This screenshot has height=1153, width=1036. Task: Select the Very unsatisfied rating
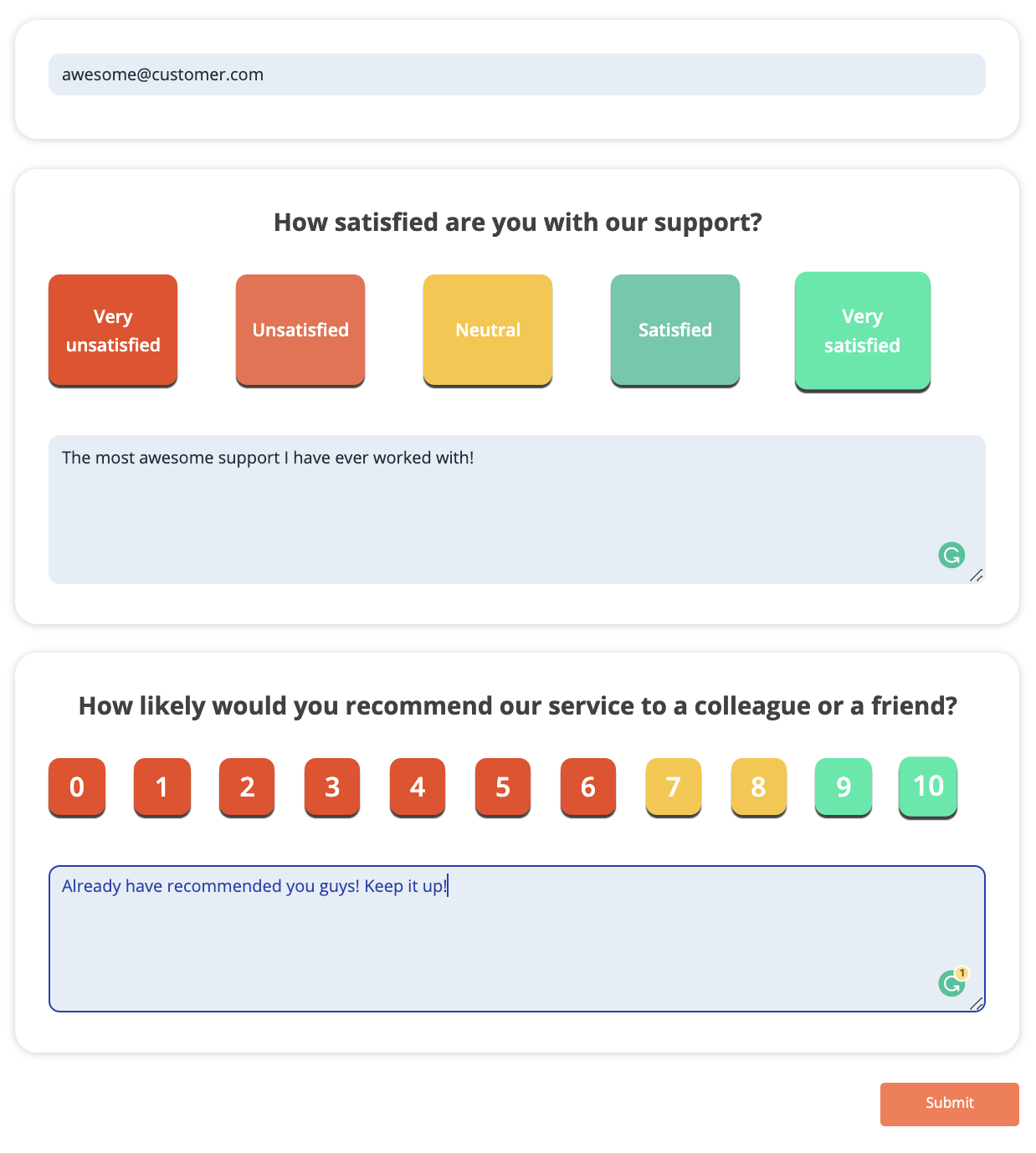[113, 331]
